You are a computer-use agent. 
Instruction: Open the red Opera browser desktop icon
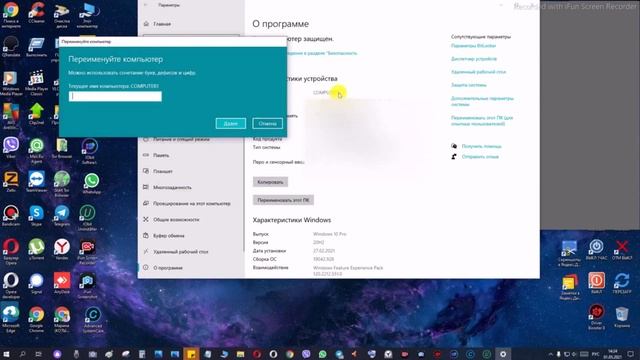pyautogui.click(x=11, y=251)
